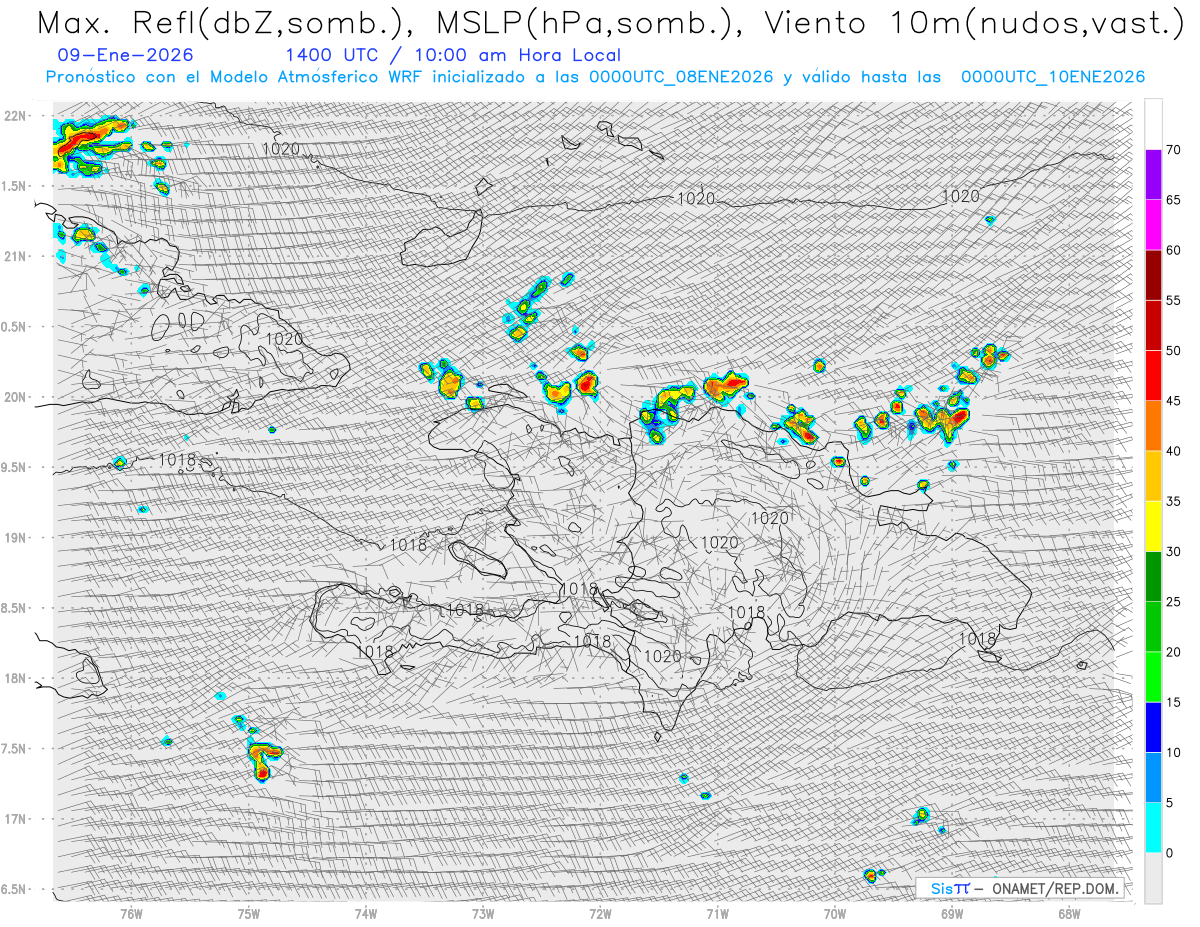Click the "1400 UTC / 10:00 am Hora Local" text
The image size is (1200, 927).
click(x=452, y=56)
